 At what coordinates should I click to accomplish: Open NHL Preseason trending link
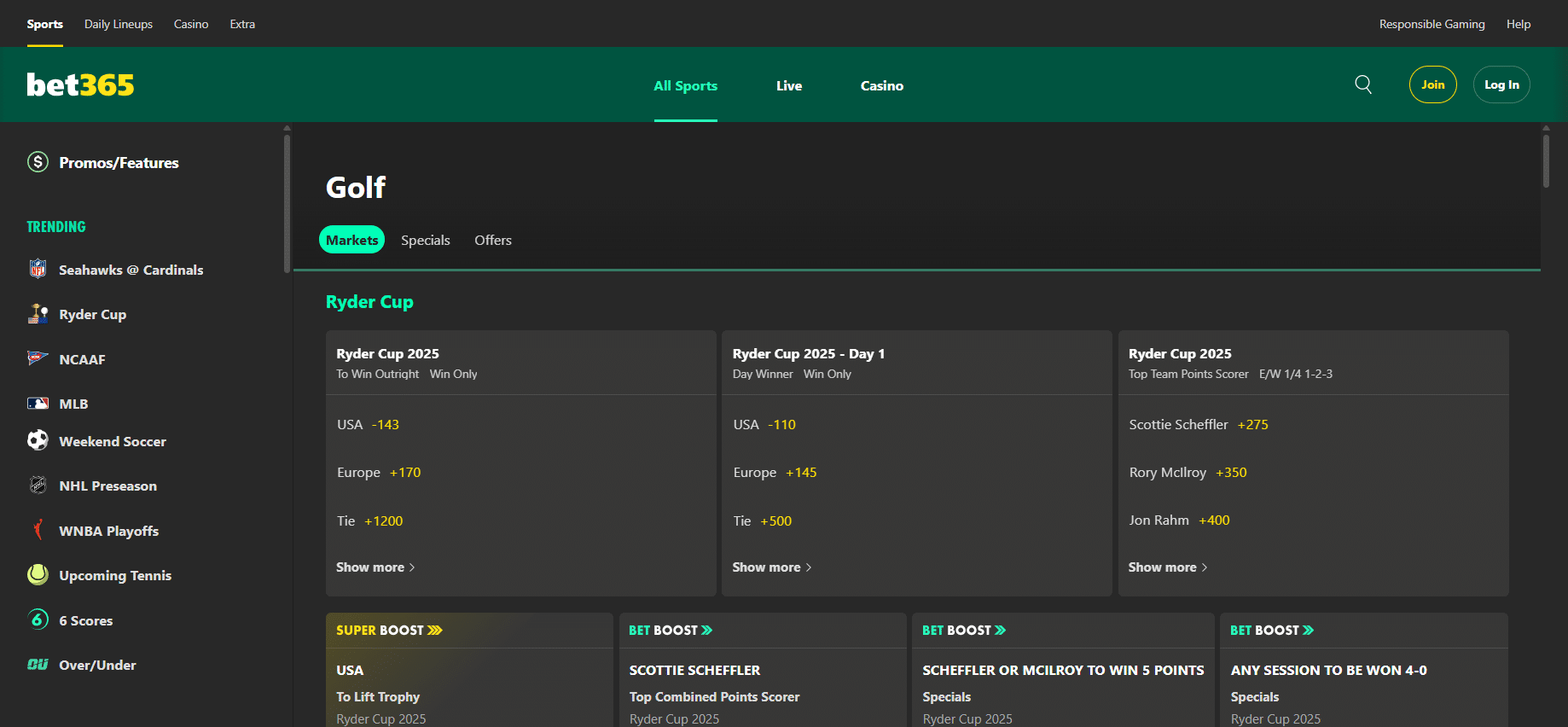(x=108, y=486)
